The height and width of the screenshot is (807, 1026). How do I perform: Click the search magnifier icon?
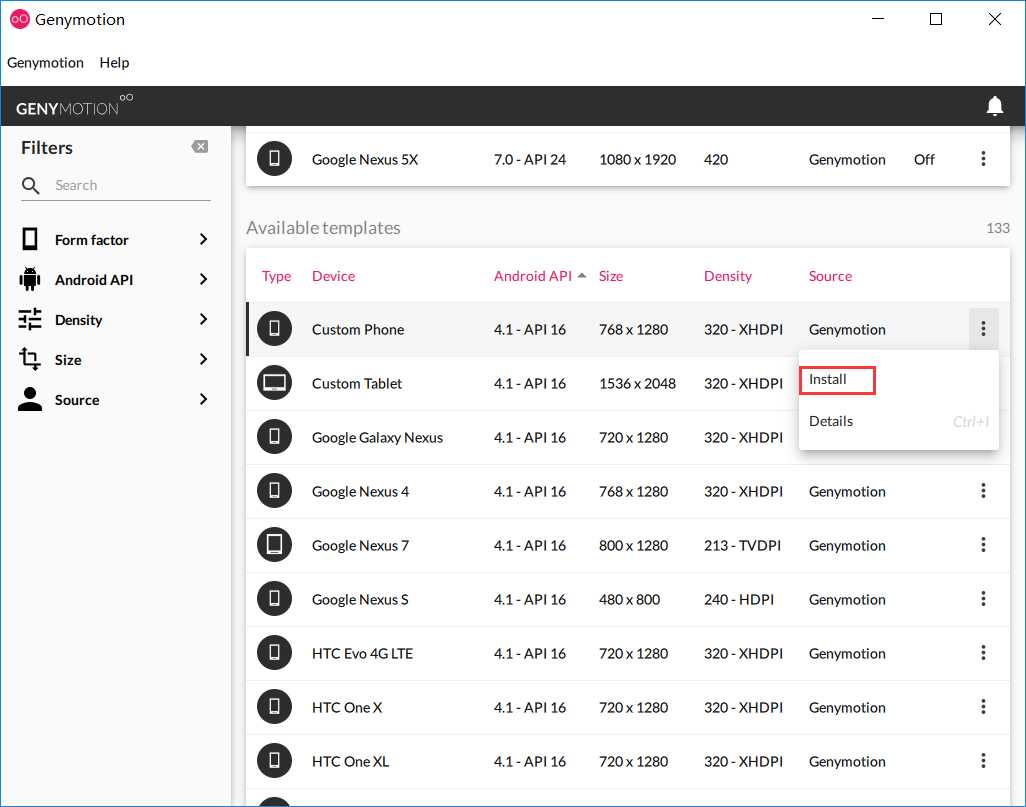click(x=30, y=185)
